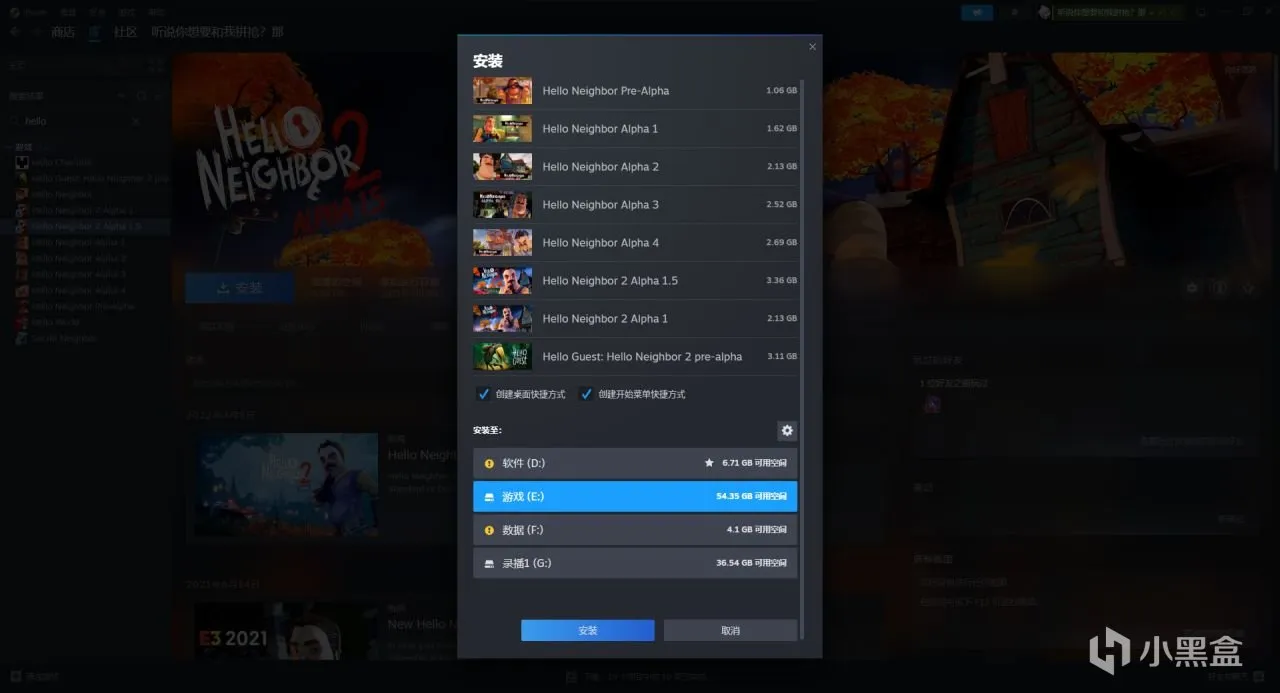Toggle create start menu shortcut checkbox
The image size is (1280, 693).
(586, 394)
